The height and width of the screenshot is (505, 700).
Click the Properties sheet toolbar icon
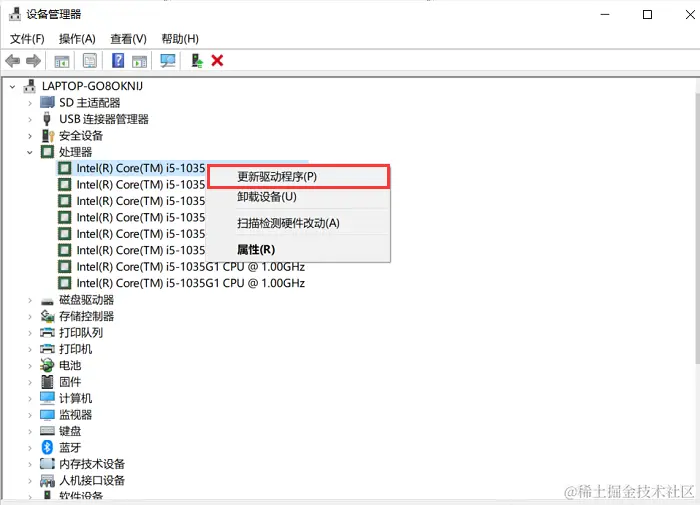click(x=90, y=61)
